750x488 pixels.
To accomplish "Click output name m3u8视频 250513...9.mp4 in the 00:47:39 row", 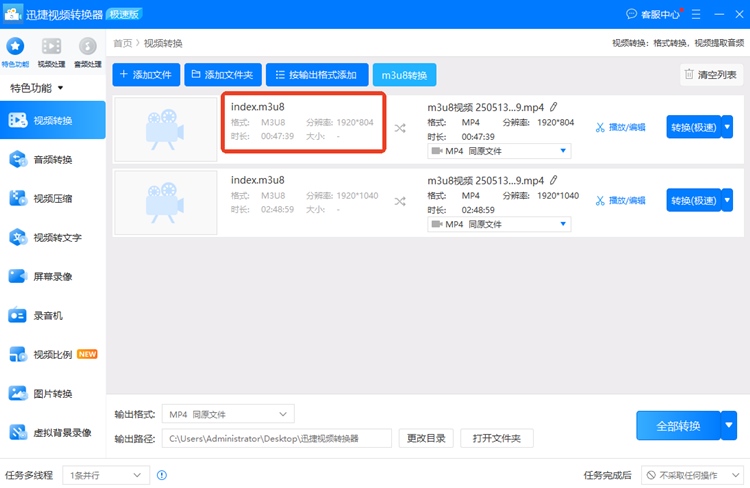I will (485, 107).
